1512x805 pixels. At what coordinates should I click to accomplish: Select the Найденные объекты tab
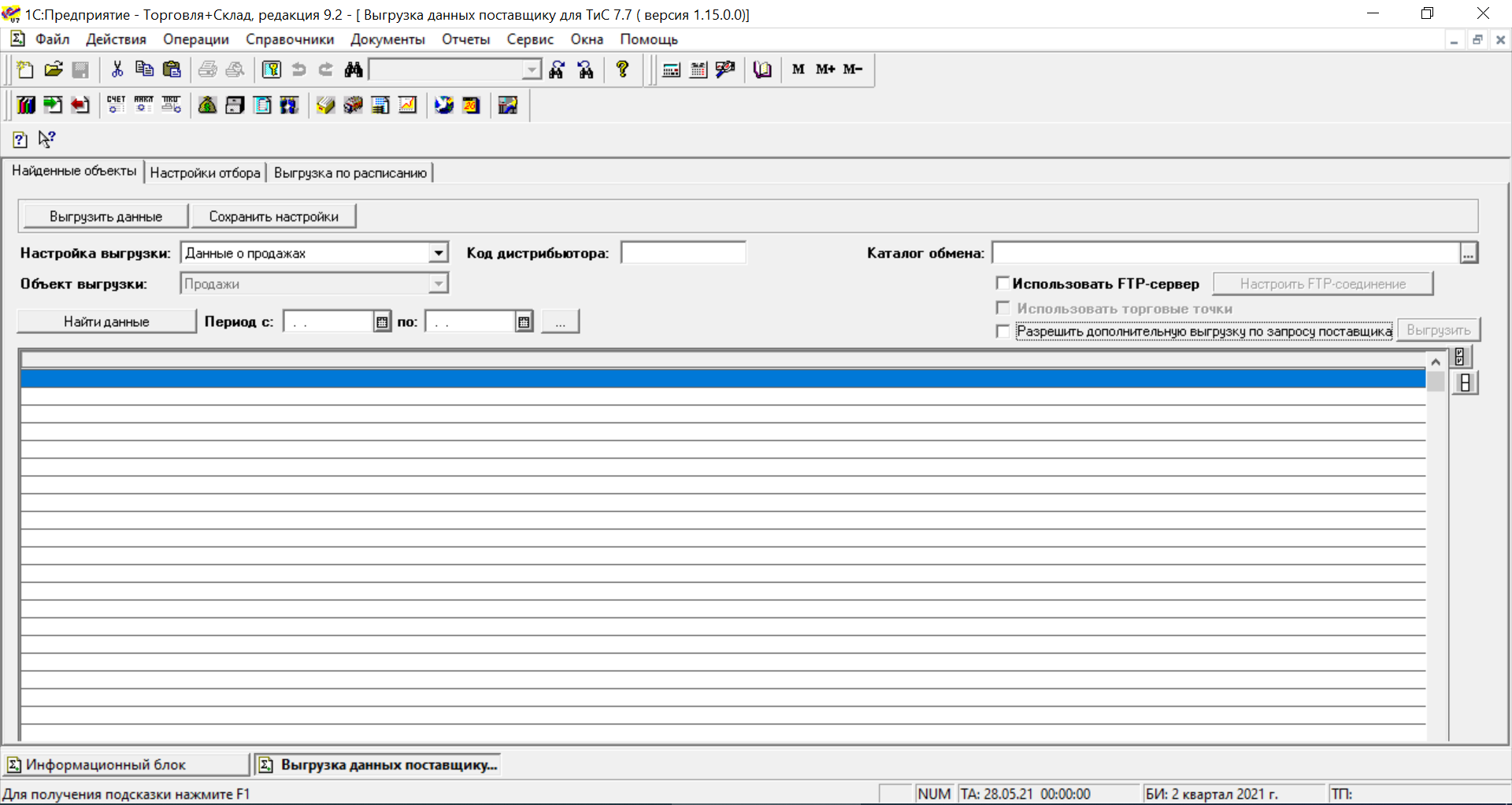[x=74, y=171]
